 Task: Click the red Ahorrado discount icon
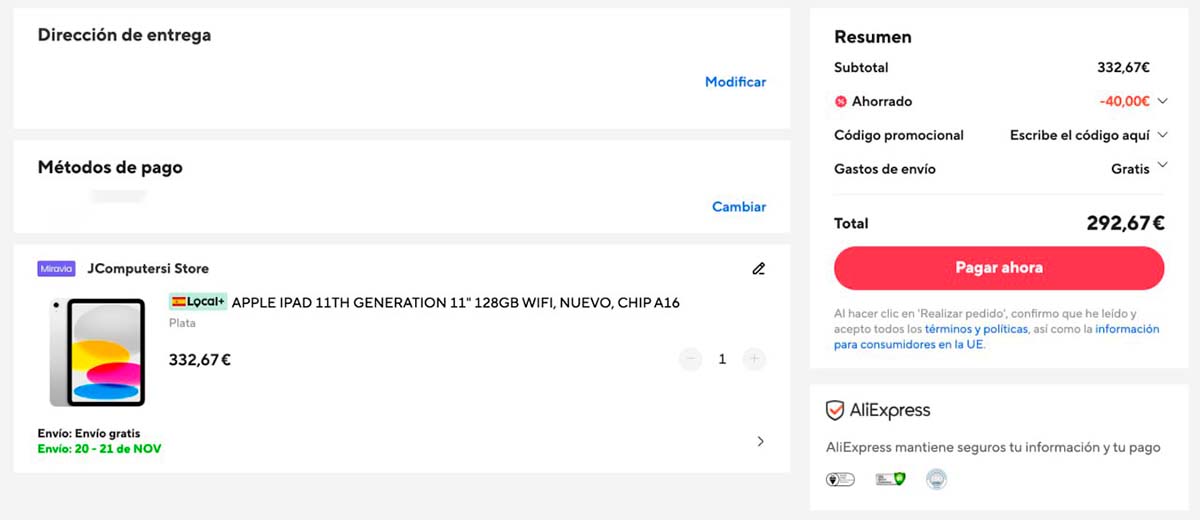pyautogui.click(x=841, y=102)
